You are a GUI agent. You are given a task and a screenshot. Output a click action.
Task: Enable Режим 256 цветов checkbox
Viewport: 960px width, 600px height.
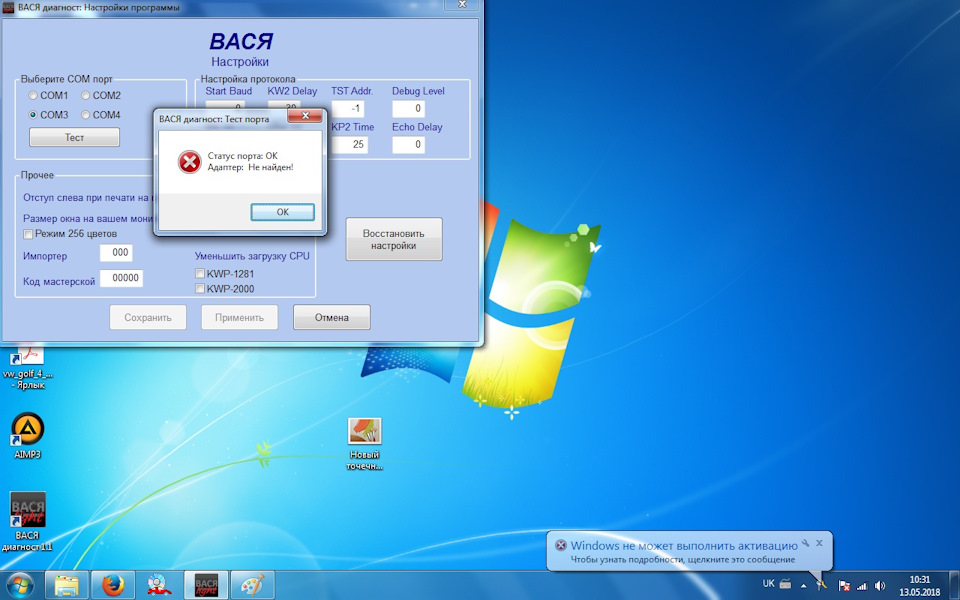click(28, 234)
